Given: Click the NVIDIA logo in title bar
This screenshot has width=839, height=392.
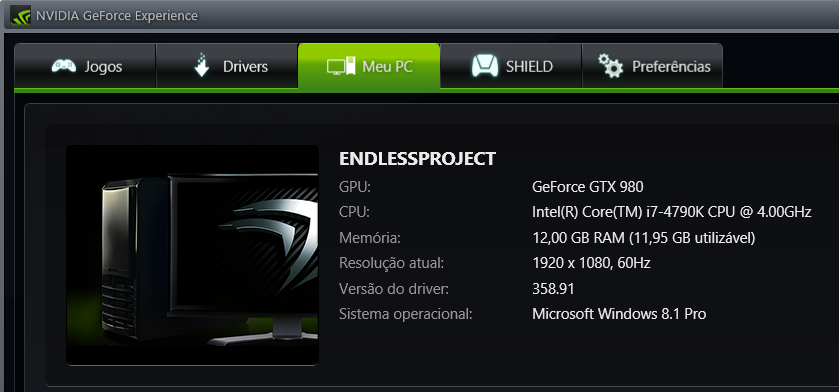Looking at the screenshot, I should [20, 16].
